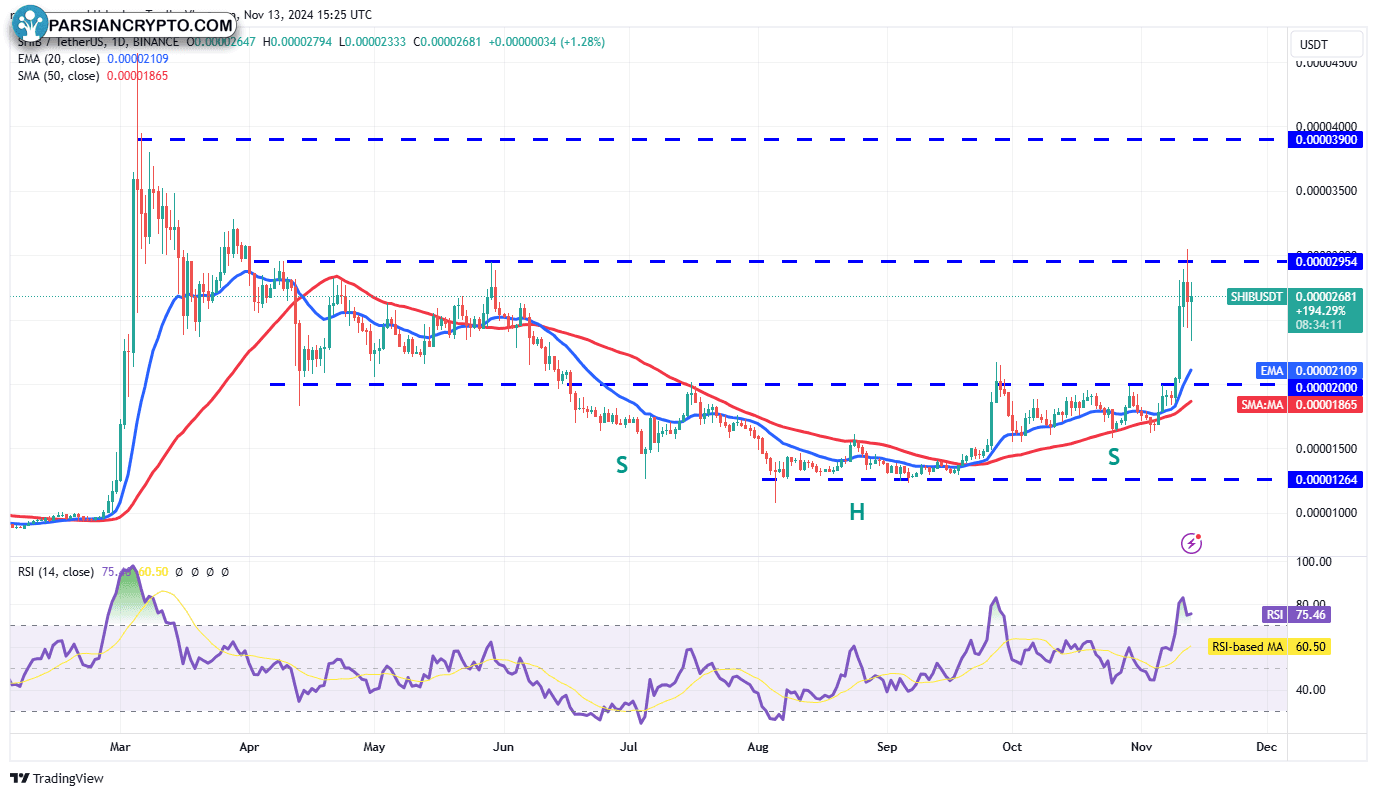Select the 0.00002954 price level label
This screenshot has width=1377, height=796.
1326,262
